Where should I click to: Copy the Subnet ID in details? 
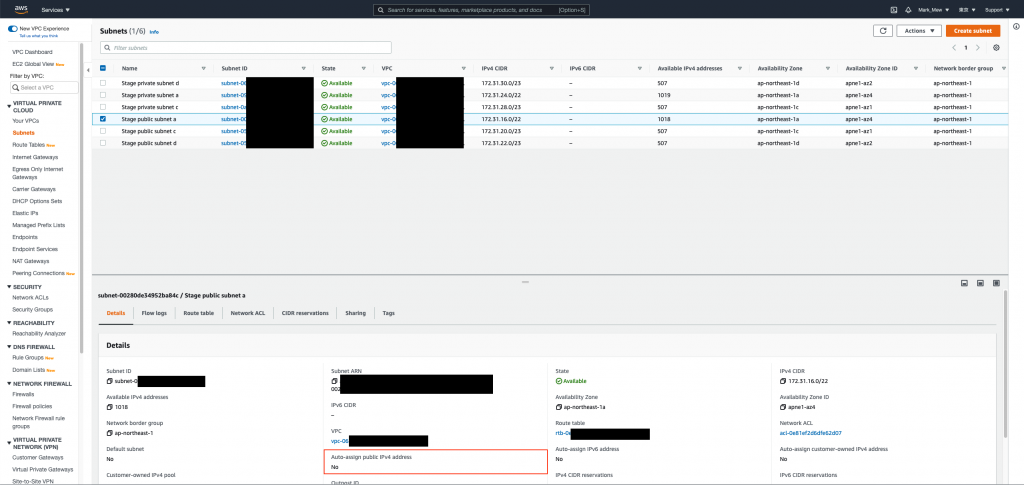[109, 381]
